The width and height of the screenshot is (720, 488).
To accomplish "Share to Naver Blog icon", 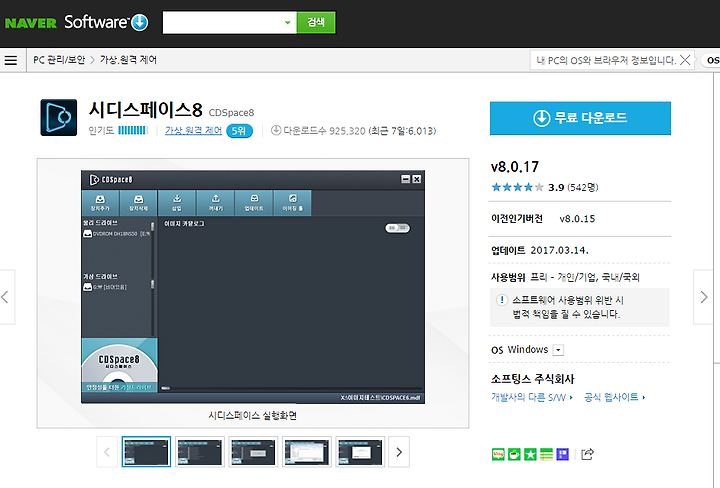I will click(x=498, y=454).
